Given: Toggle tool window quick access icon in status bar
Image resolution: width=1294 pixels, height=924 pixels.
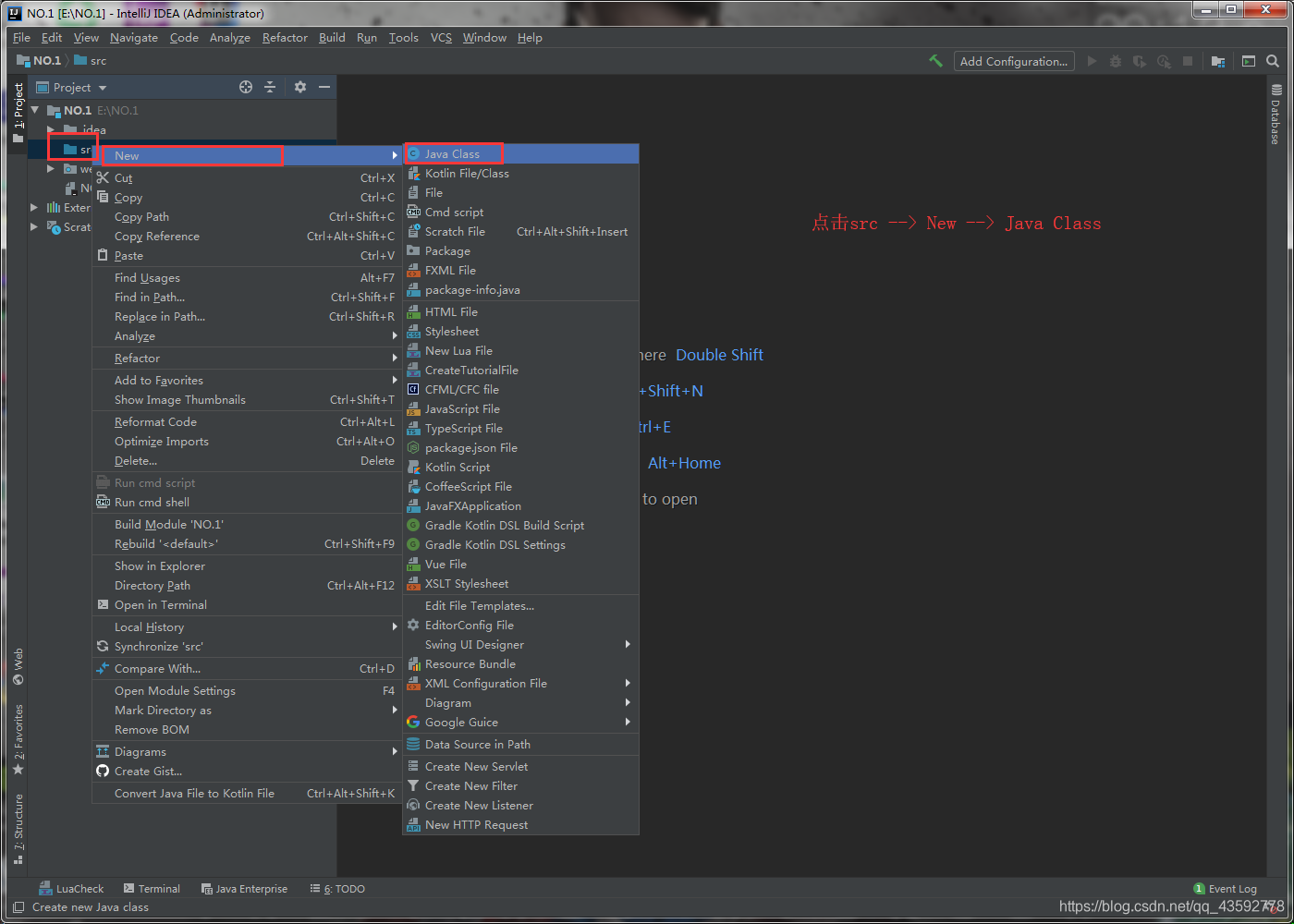Looking at the screenshot, I should coord(18,907).
